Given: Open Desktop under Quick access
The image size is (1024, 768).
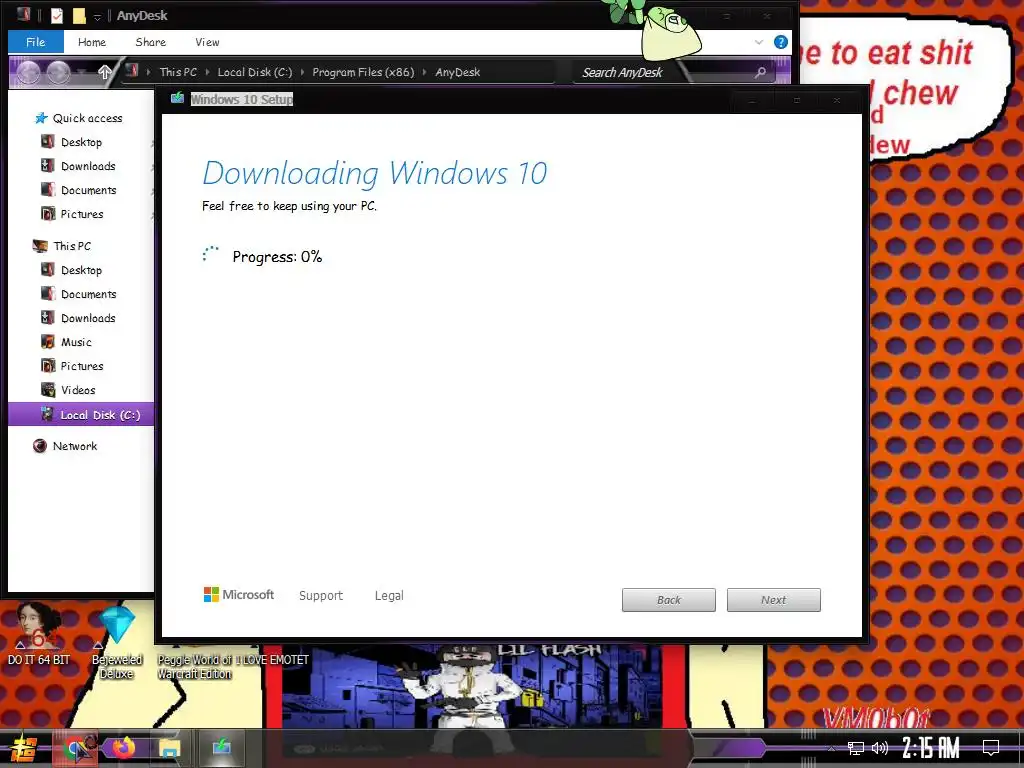Looking at the screenshot, I should pos(81,142).
